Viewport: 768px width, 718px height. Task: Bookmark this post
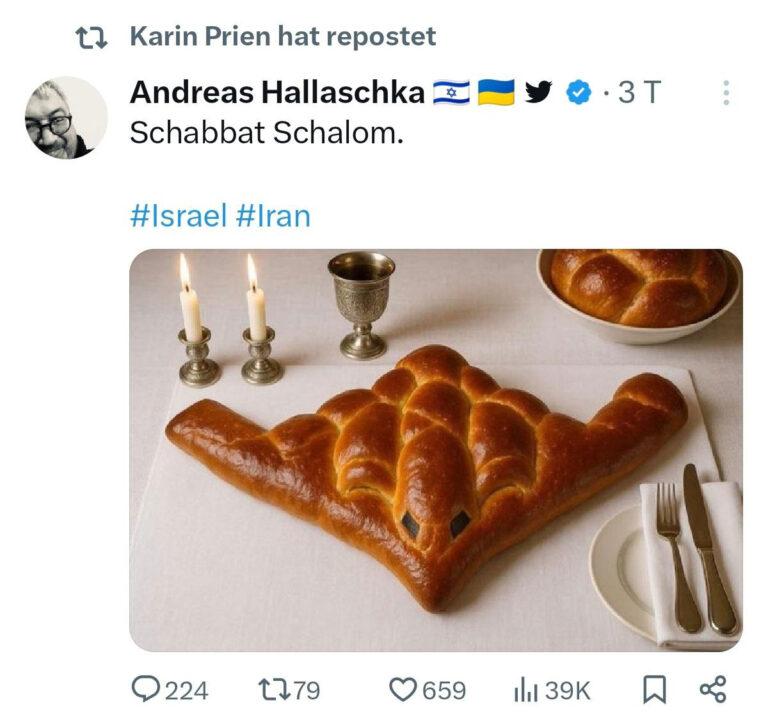[654, 690]
